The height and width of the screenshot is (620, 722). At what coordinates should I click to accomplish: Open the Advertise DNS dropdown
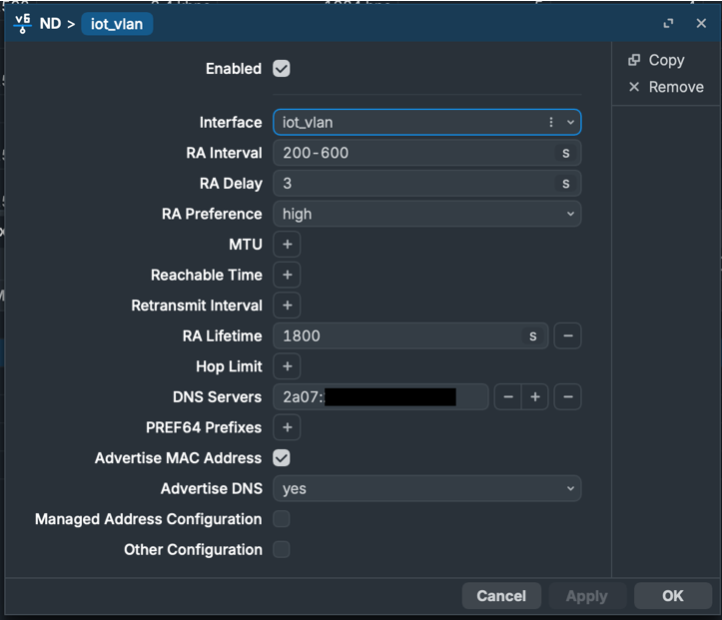pos(427,488)
